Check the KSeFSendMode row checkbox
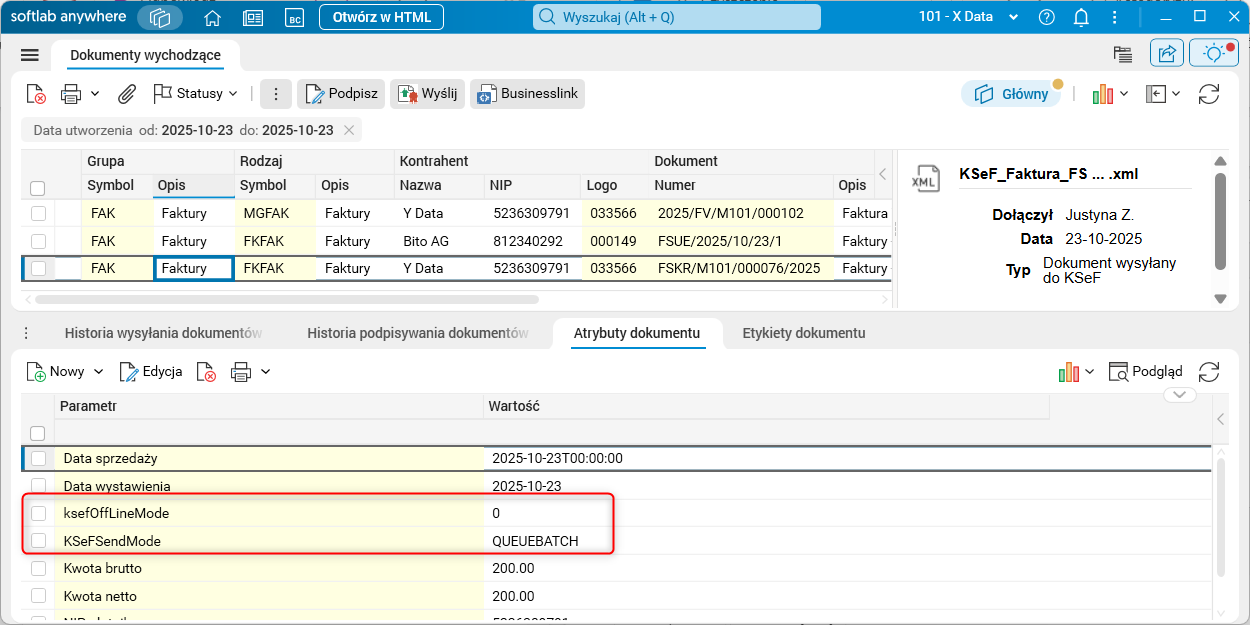Viewport: 1250px width, 625px height. [38, 541]
